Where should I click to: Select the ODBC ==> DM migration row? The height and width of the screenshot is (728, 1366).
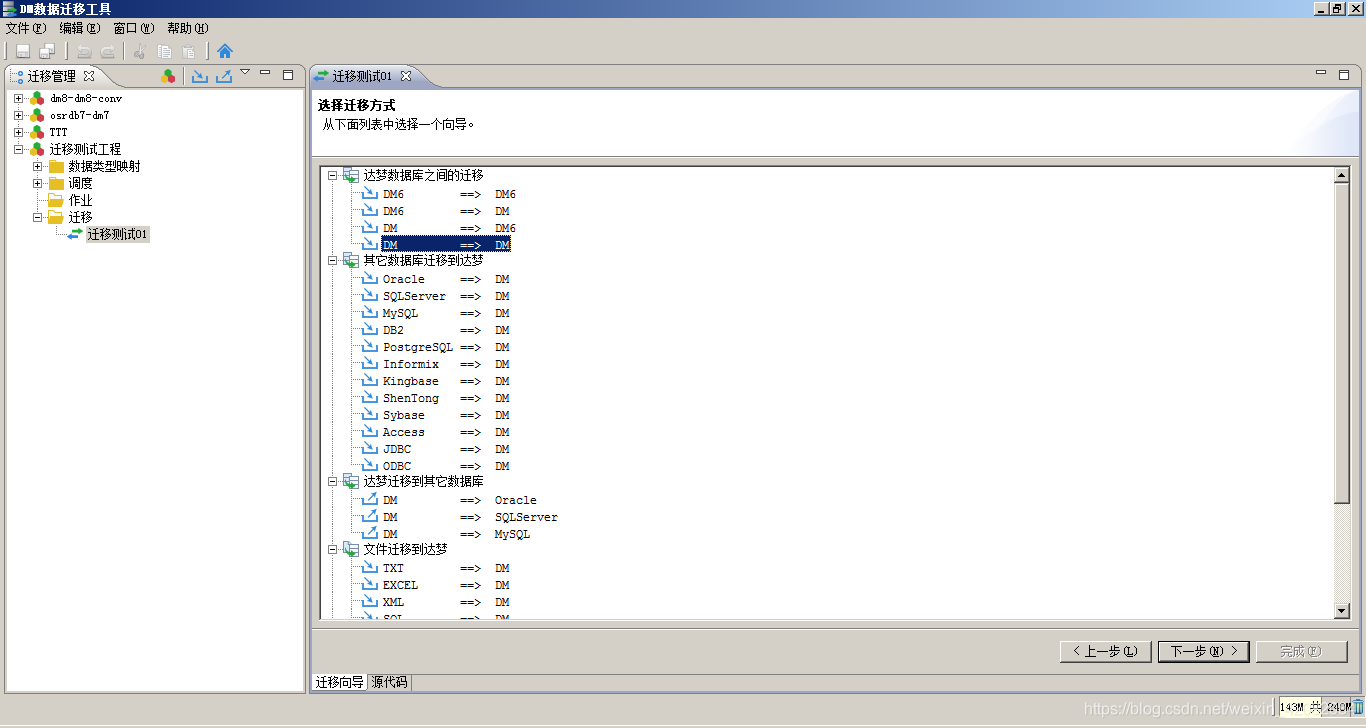[446, 466]
